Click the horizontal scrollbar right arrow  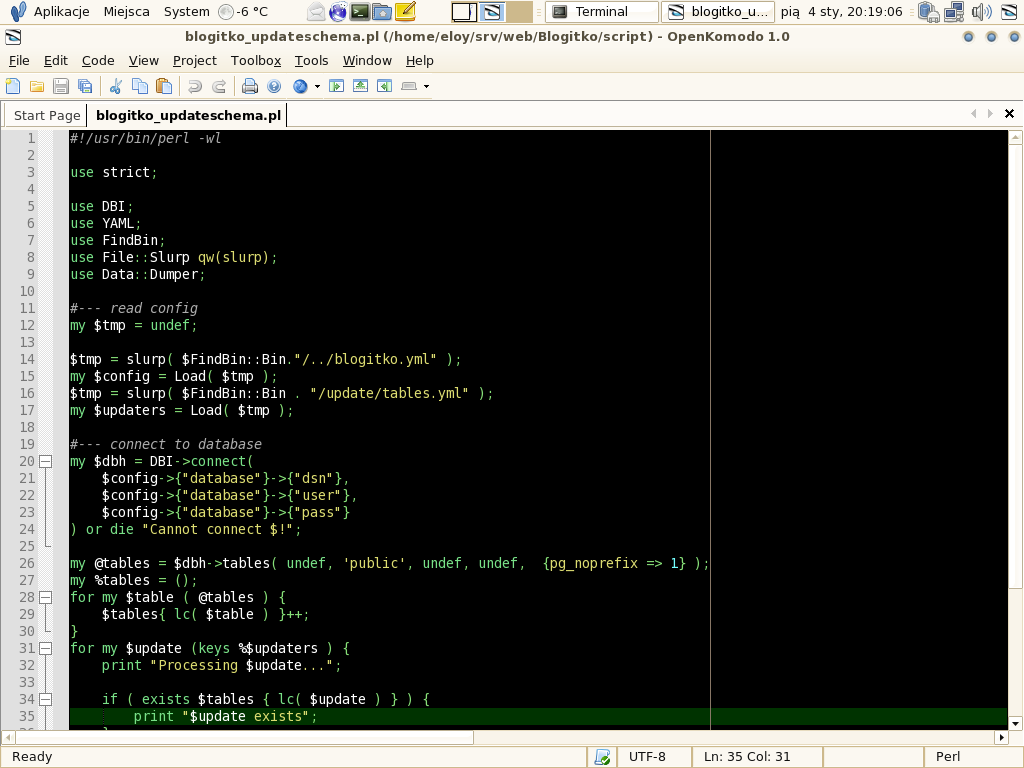point(1001,737)
